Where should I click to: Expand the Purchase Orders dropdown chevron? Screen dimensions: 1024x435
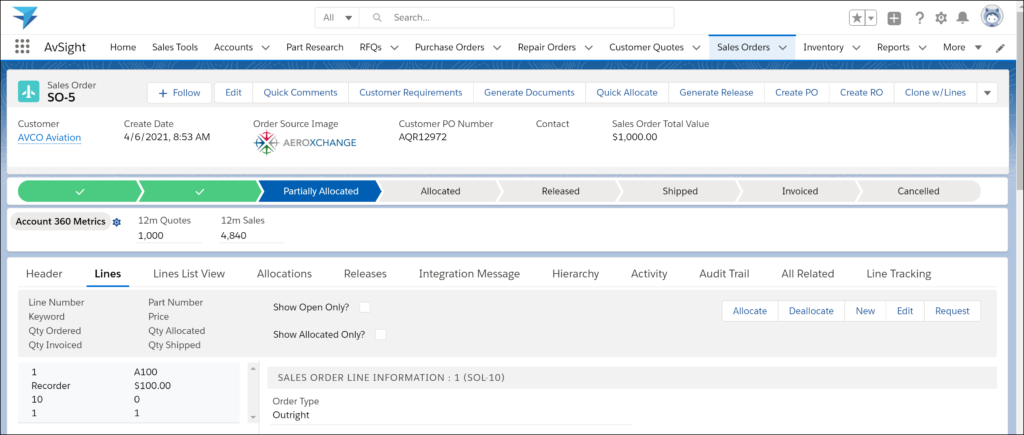497,48
